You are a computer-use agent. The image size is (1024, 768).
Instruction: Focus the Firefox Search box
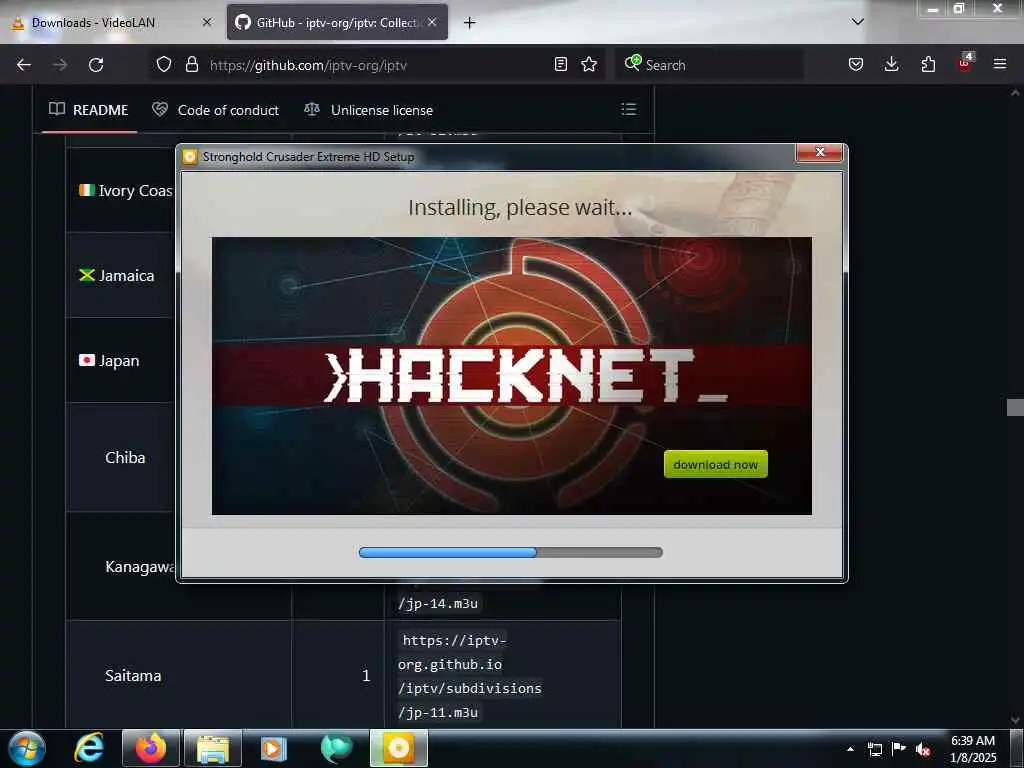coord(709,65)
